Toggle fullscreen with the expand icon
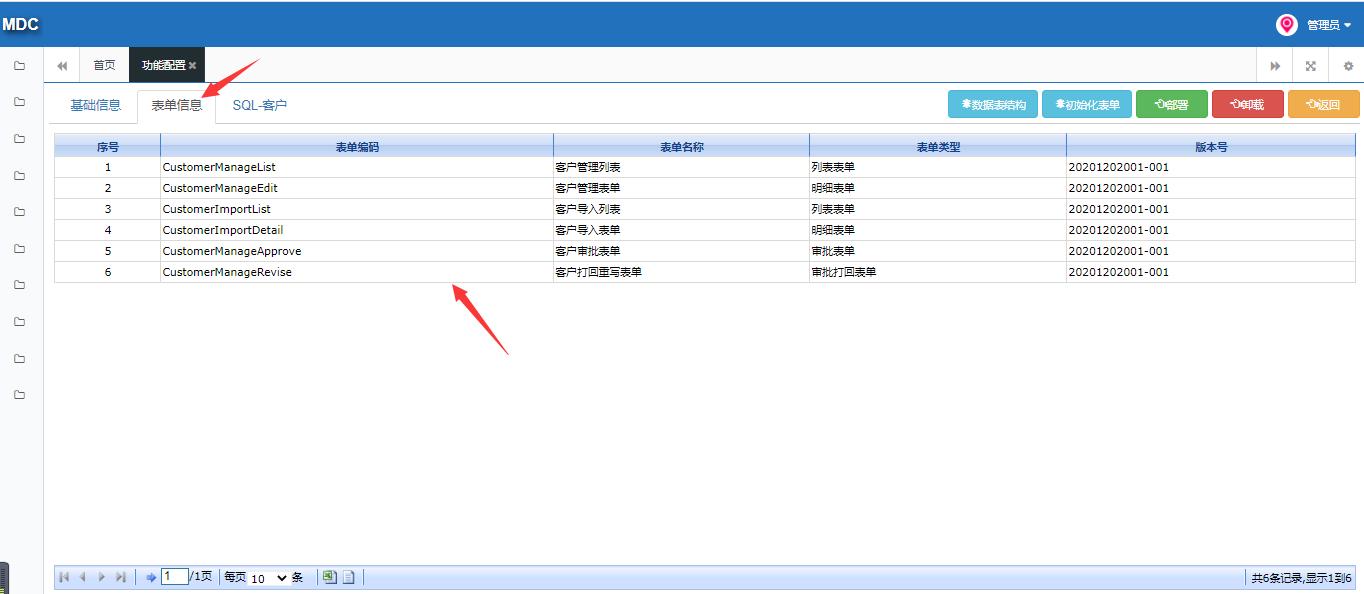The image size is (1364, 594). 1311,66
